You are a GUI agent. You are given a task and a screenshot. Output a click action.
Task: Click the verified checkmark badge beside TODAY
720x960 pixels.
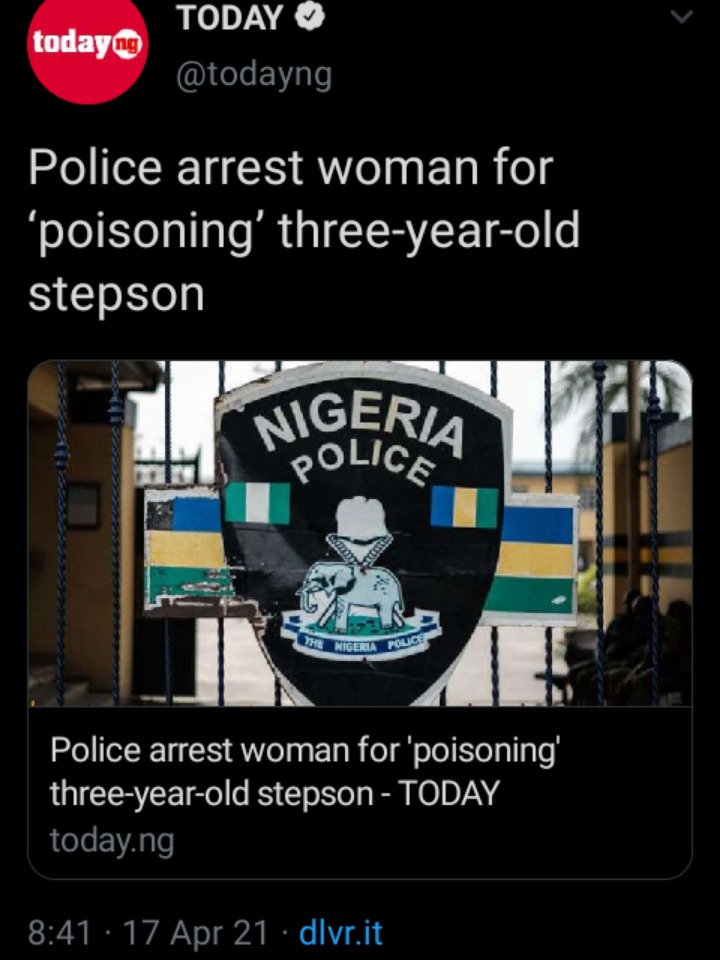pyautogui.click(x=310, y=18)
